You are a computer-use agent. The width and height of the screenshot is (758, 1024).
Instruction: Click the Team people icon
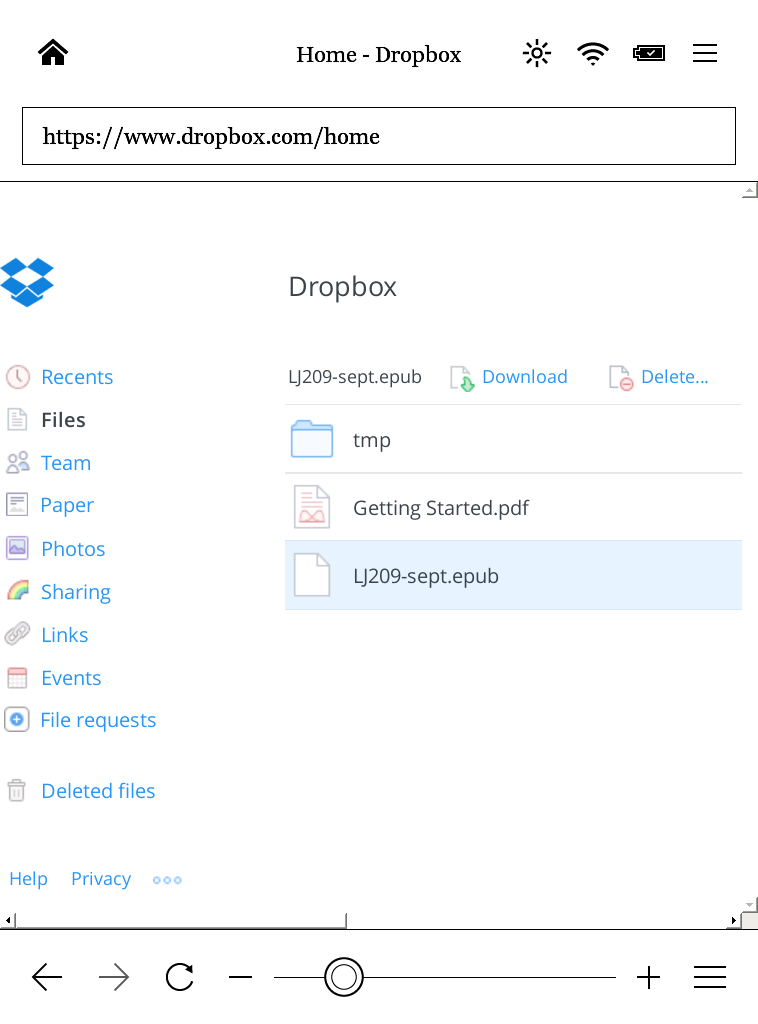pyautogui.click(x=18, y=462)
